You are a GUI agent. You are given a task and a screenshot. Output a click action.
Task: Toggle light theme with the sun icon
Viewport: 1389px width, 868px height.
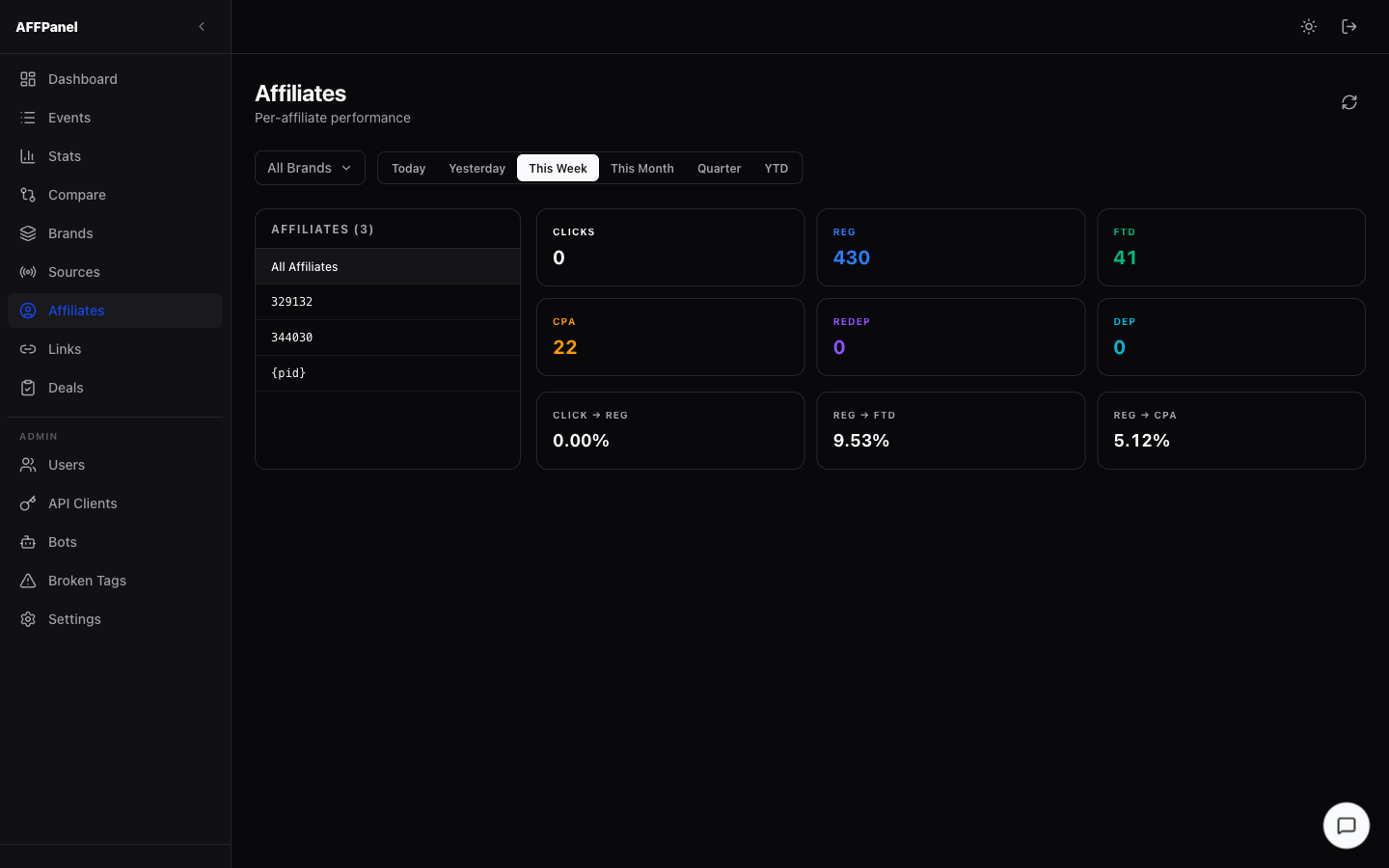click(1308, 26)
